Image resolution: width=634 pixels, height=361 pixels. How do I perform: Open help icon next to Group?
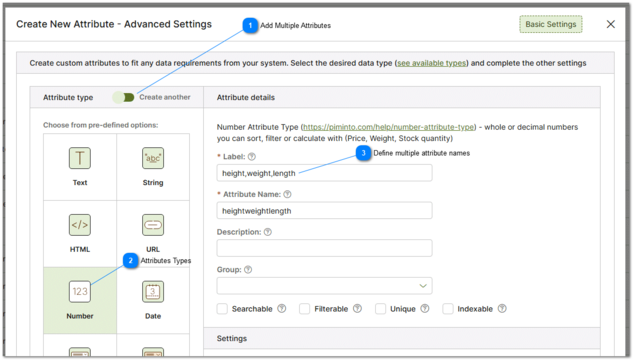(x=248, y=270)
